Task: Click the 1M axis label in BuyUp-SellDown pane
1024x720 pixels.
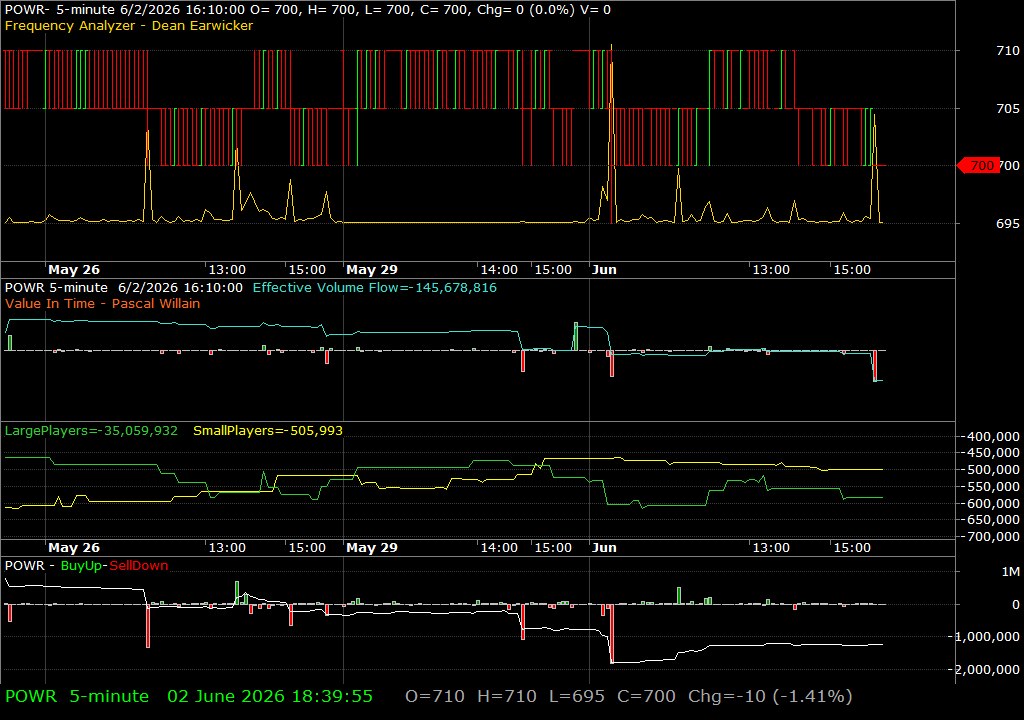Action: point(1010,572)
